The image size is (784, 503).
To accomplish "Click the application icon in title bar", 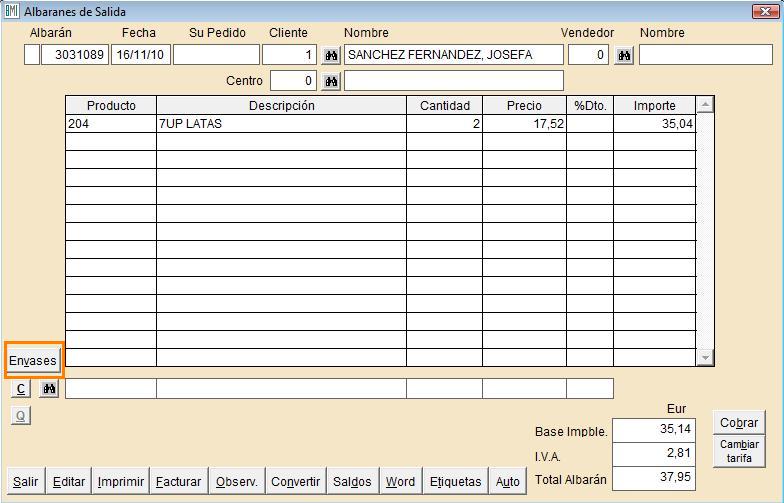I will pos(12,11).
